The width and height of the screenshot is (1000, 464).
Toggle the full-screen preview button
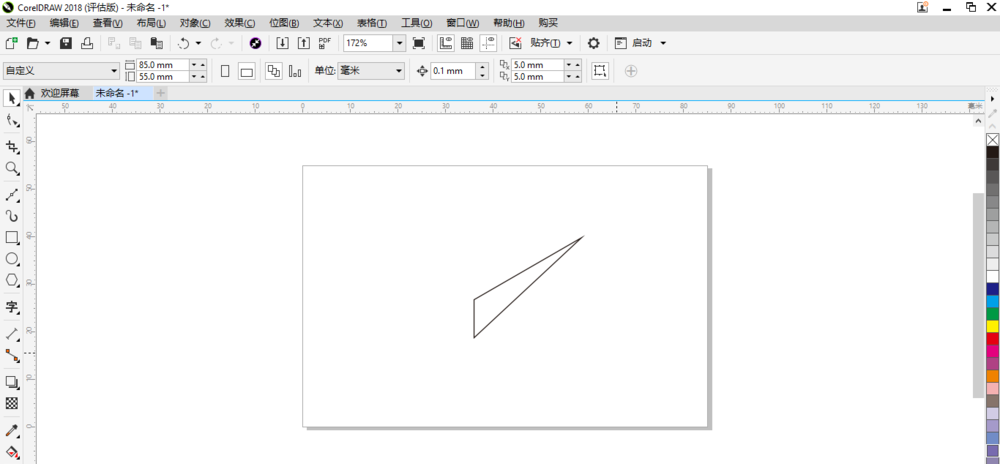tap(419, 43)
